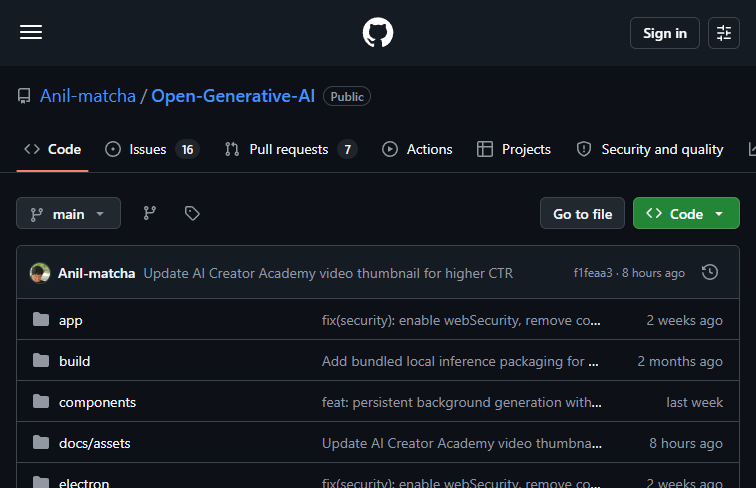Click folder icon beside docs/assets
Viewport: 756px width, 488px height.
[x=41, y=442]
